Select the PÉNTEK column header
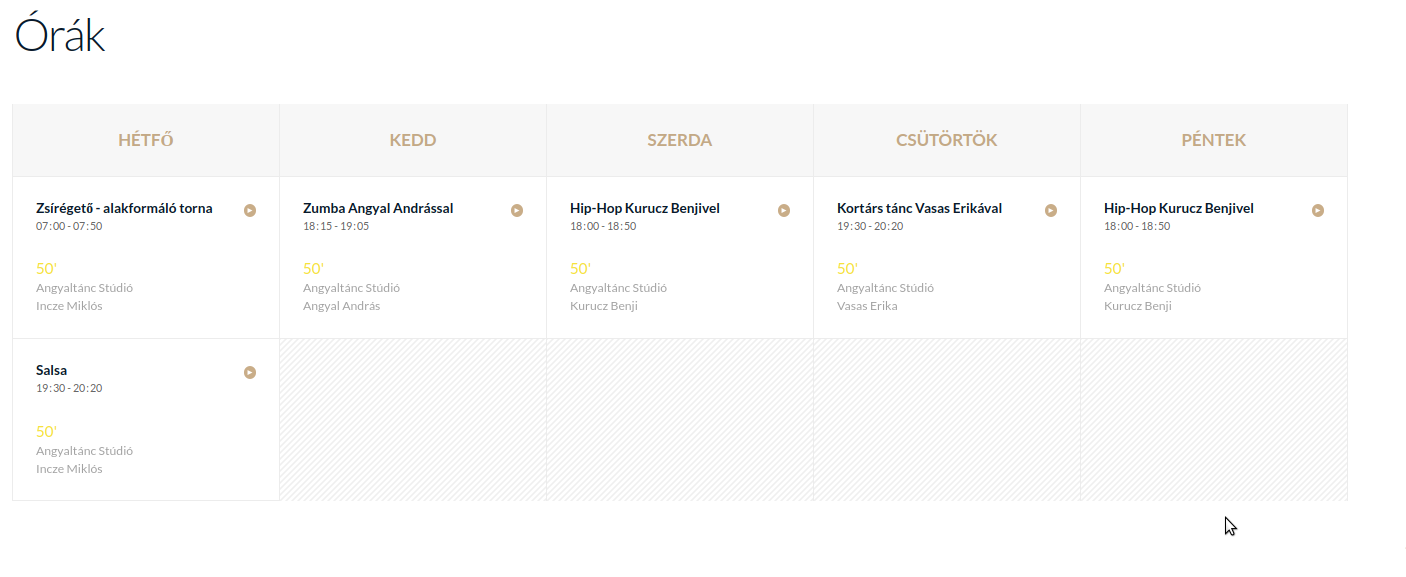The image size is (1406, 577). 1214,140
